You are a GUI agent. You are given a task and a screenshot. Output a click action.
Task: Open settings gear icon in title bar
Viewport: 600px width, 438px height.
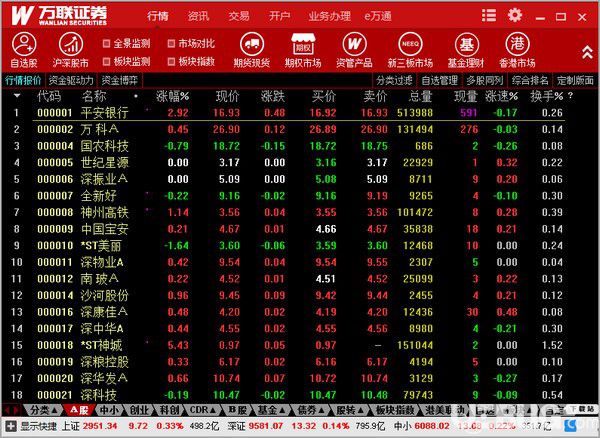coord(515,16)
